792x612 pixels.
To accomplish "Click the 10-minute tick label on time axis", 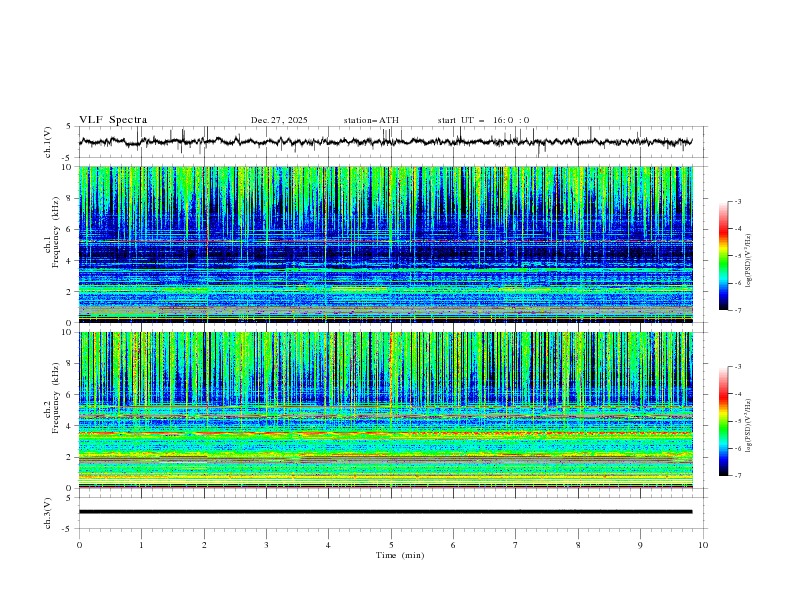I will coord(703,545).
